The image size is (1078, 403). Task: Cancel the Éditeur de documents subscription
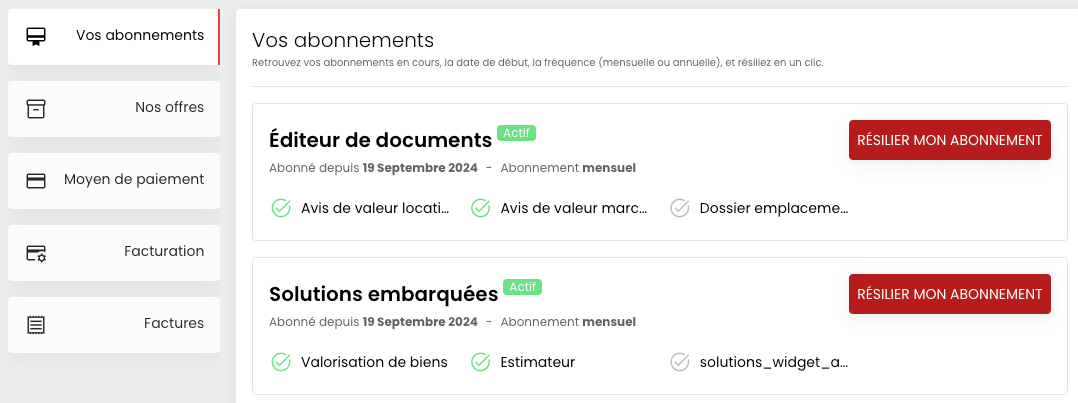tap(949, 140)
